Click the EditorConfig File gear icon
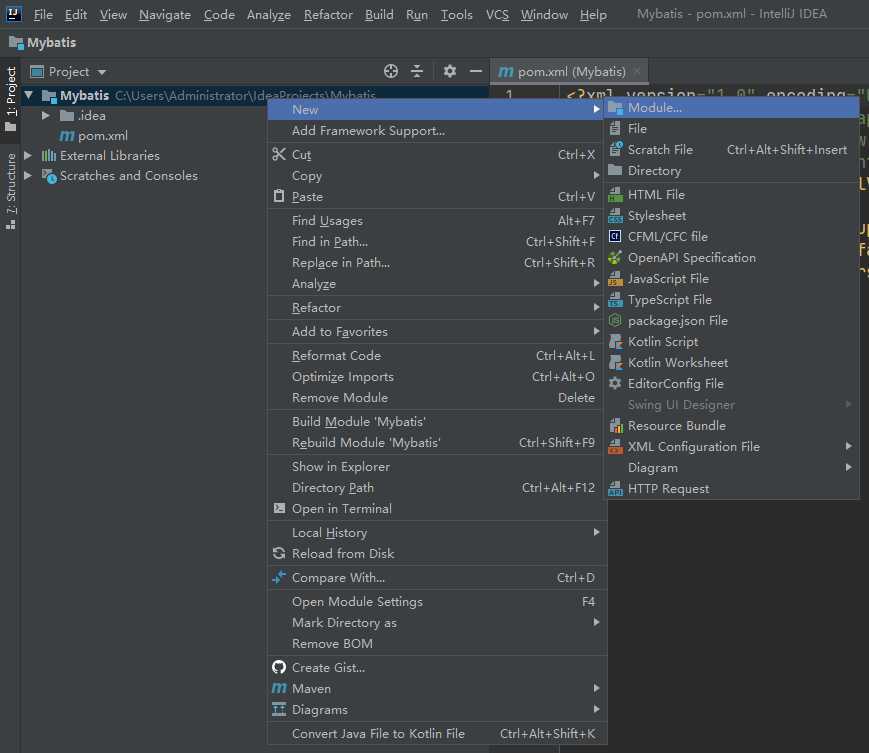The width and height of the screenshot is (869, 753). (x=615, y=383)
